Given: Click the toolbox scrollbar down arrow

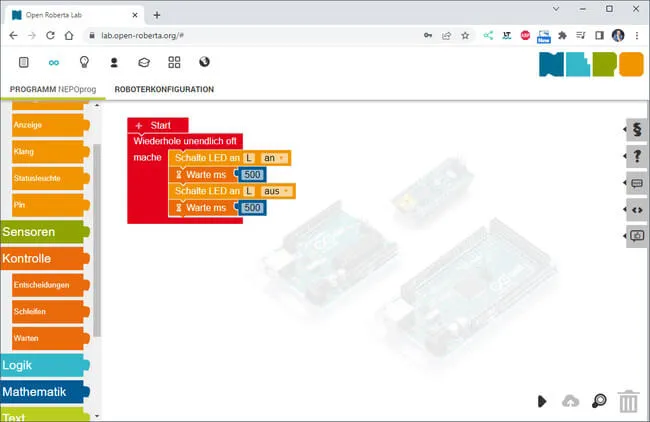Looking at the screenshot, I should pos(97,416).
